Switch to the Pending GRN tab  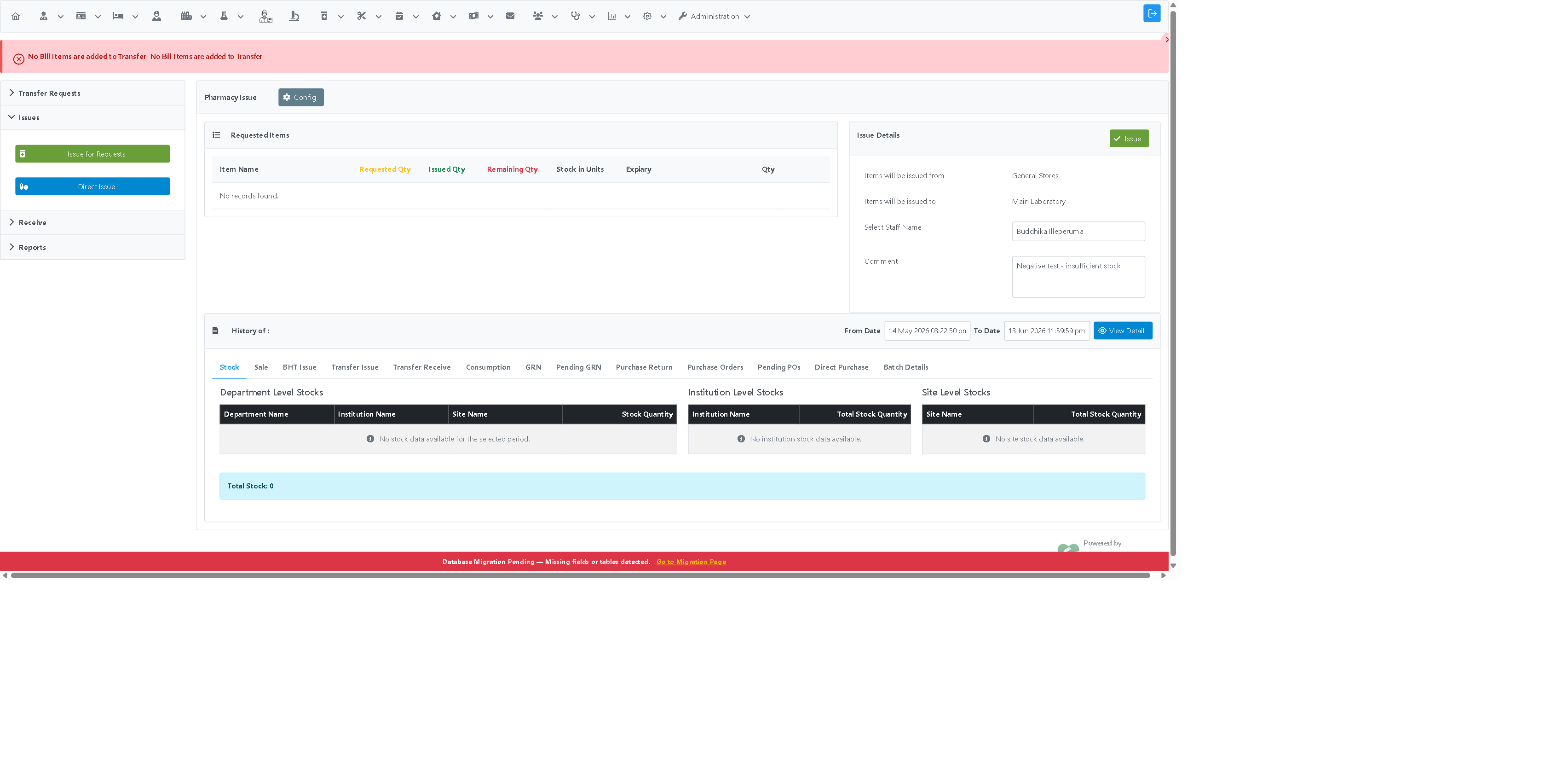click(x=578, y=367)
